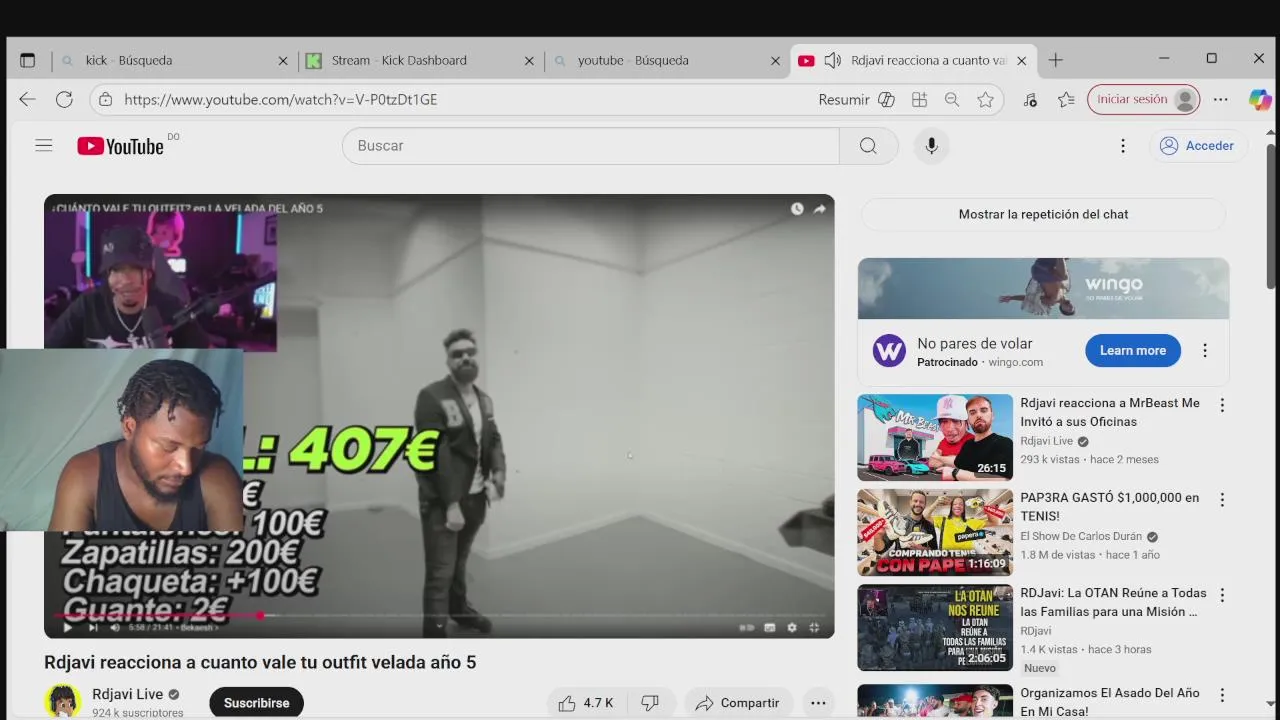Viewport: 1280px width, 720px height.
Task: Switch to the 'youtube - Búsqueda' tab
Action: 665,60
